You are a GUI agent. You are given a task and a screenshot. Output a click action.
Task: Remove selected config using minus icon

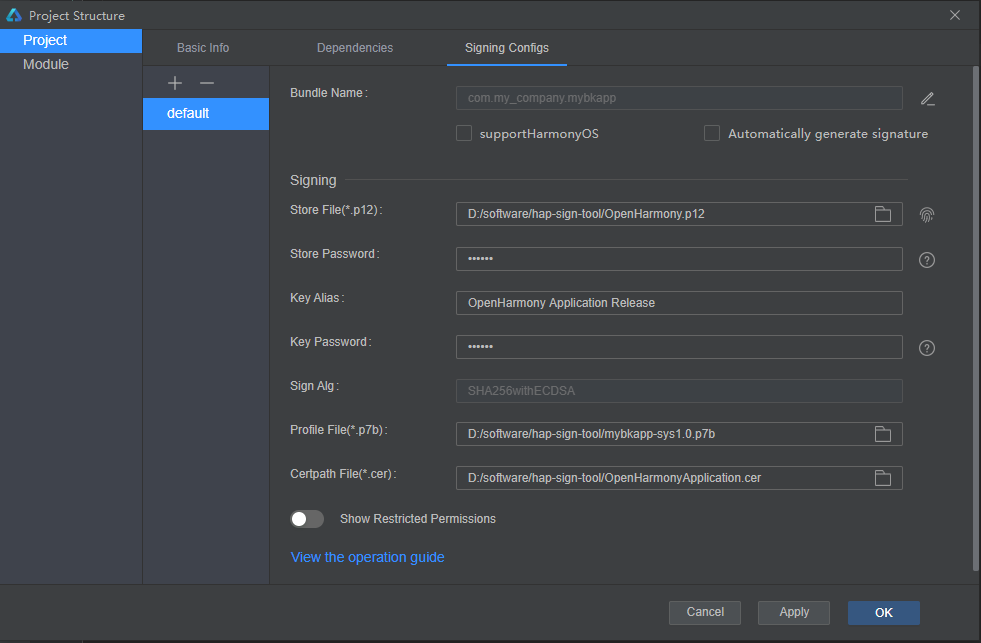(206, 83)
